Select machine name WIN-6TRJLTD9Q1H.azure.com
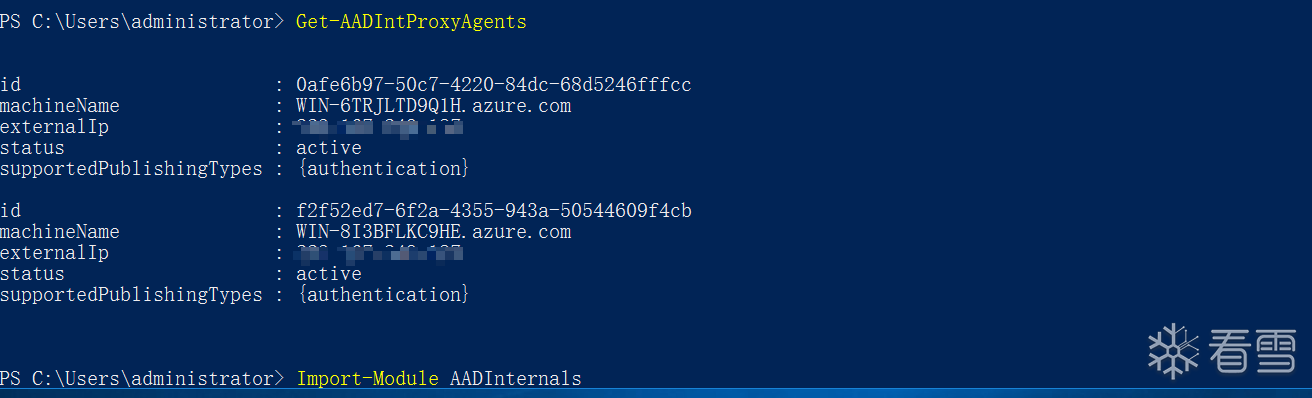The height and width of the screenshot is (398, 1312). pos(434,105)
